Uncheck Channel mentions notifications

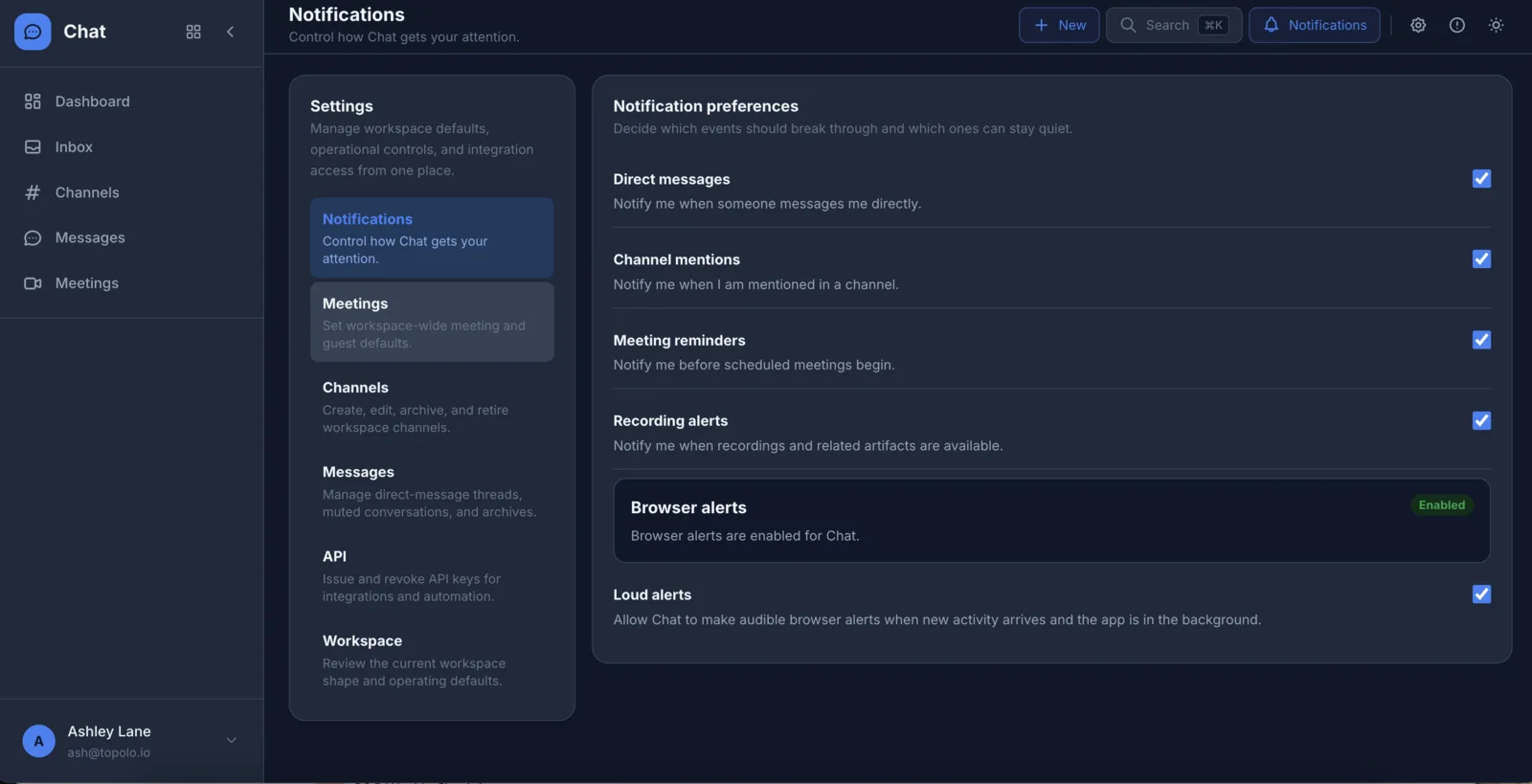coord(1480,259)
